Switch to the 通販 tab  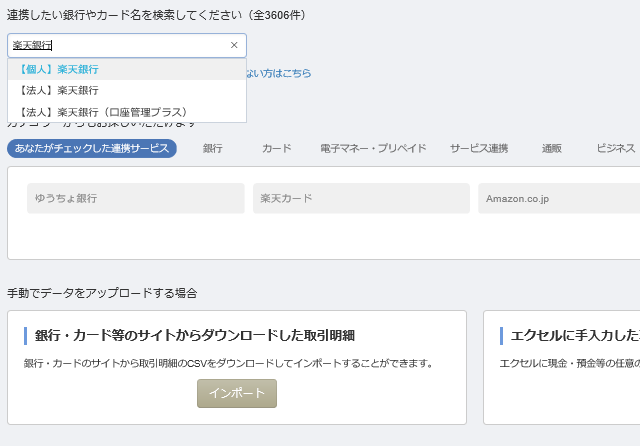(552, 148)
